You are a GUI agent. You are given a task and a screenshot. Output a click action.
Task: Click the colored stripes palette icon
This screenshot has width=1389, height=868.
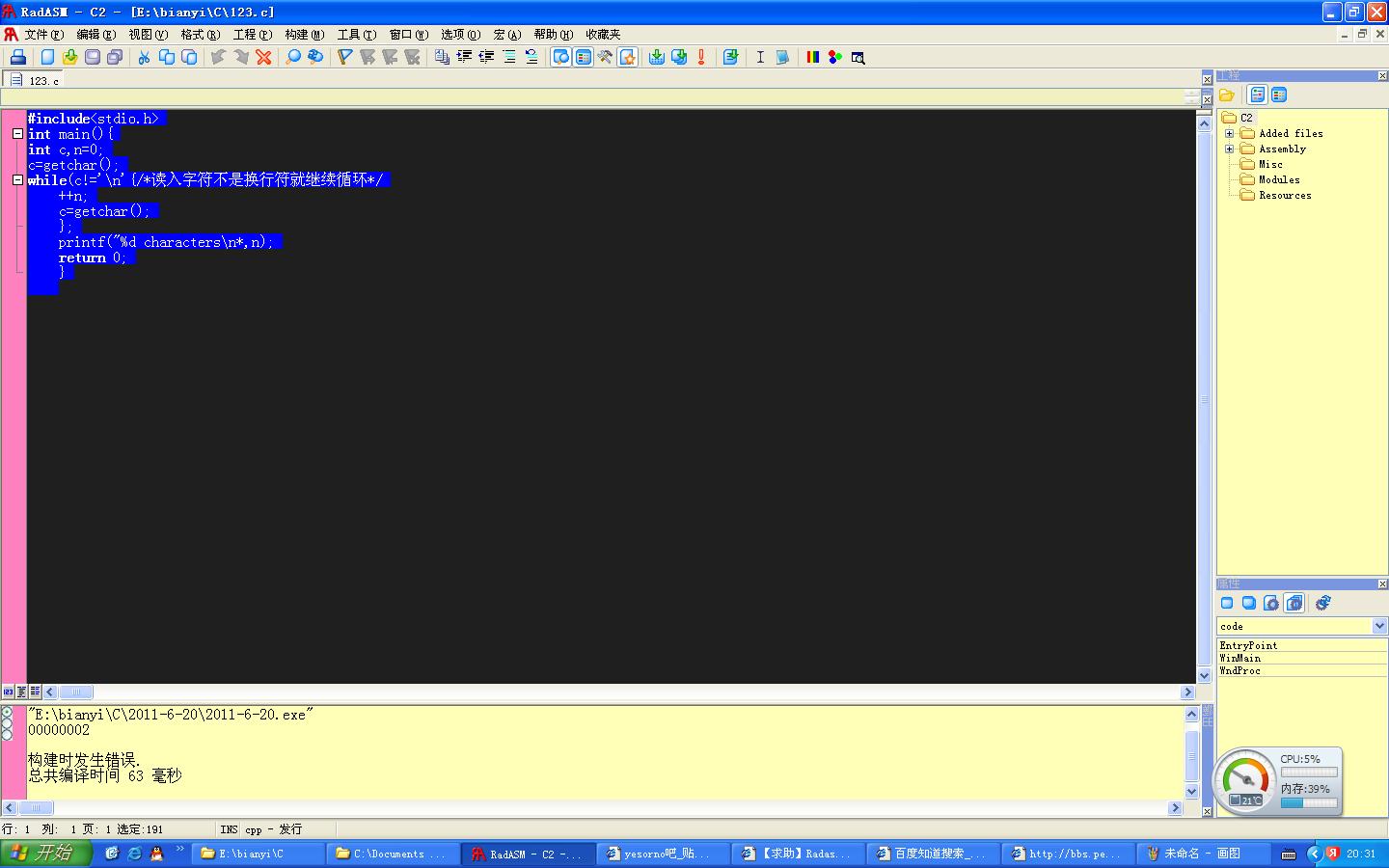[812, 57]
